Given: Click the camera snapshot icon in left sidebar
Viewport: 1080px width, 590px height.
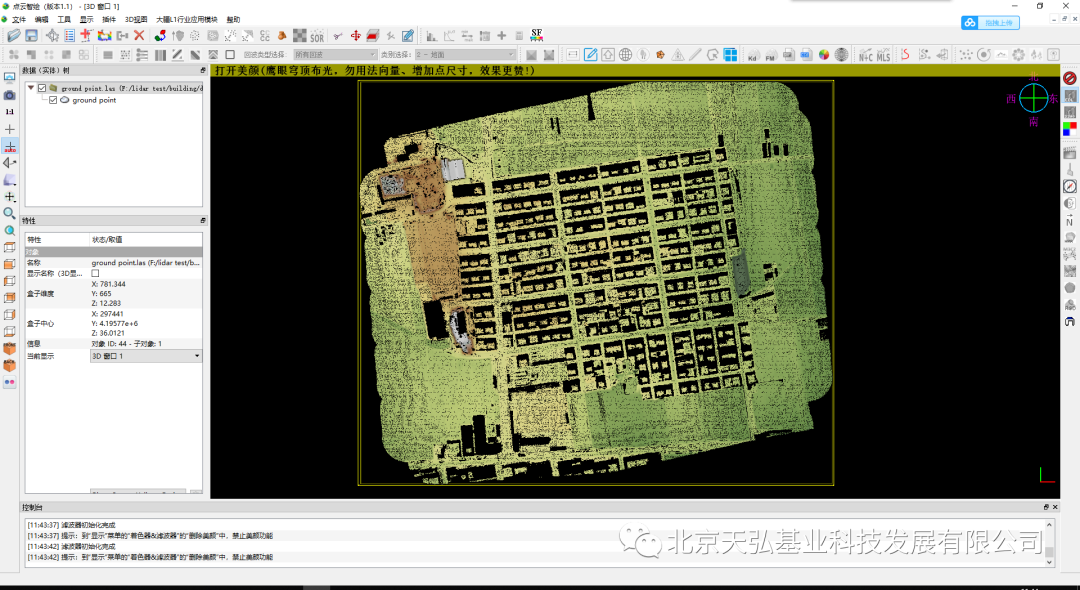Looking at the screenshot, I should click(x=10, y=95).
